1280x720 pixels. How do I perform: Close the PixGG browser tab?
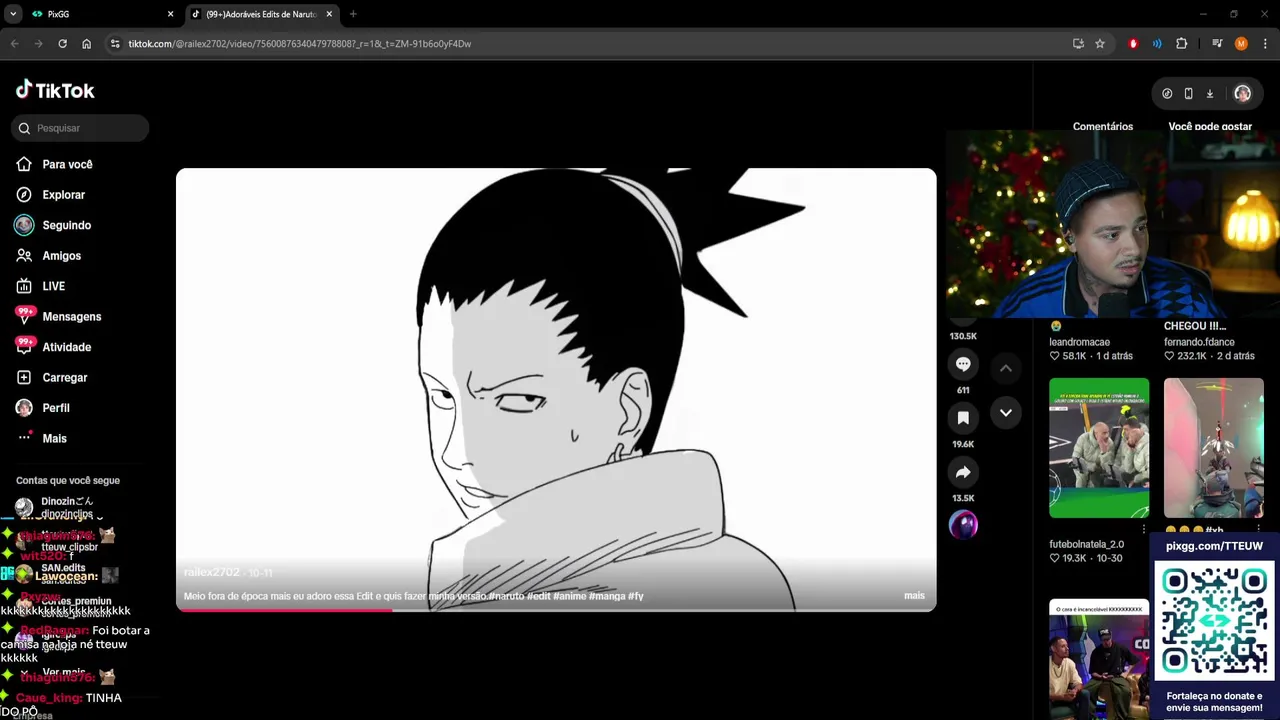pos(170,14)
